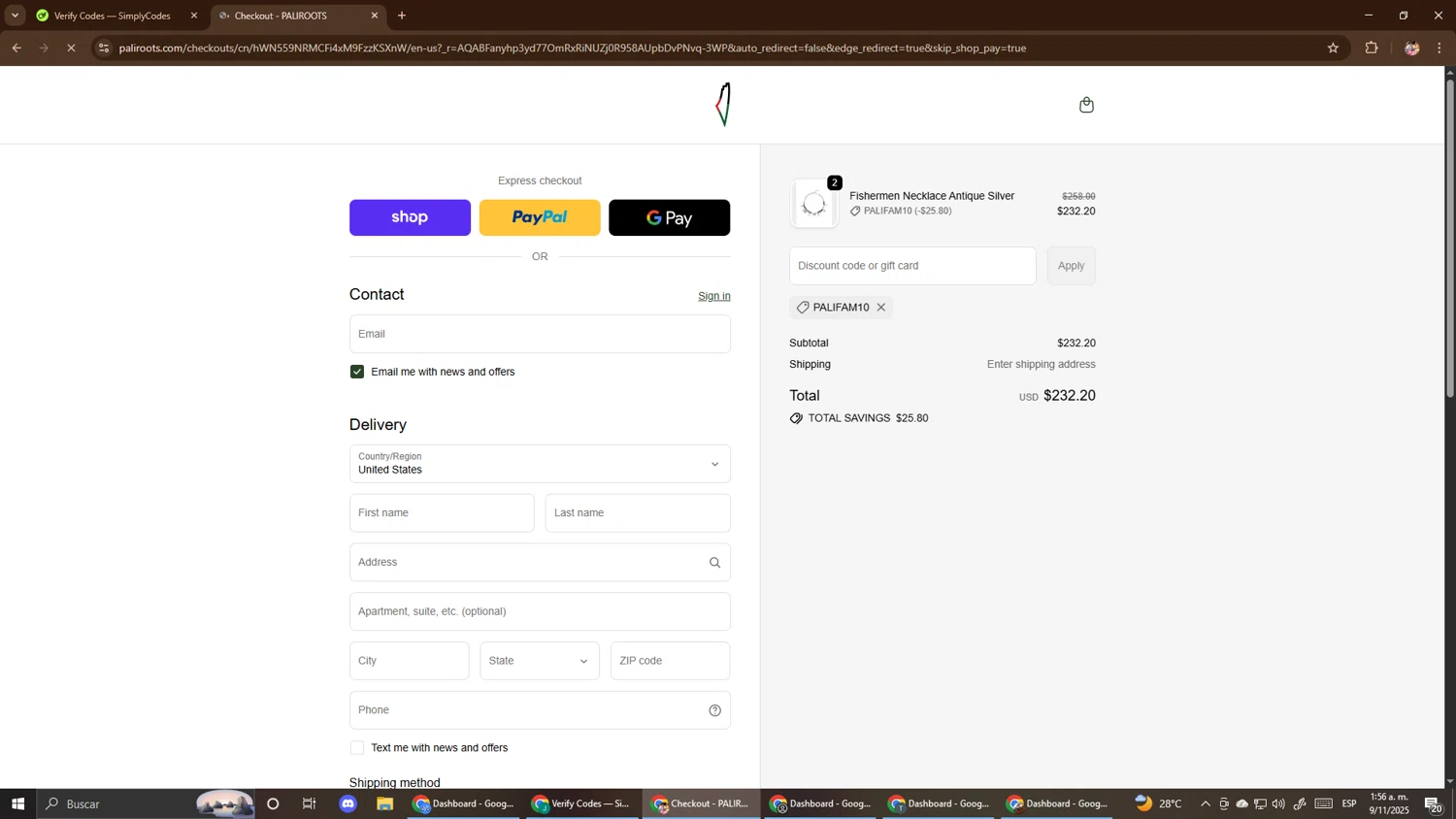1456x819 pixels.
Task: Open the network icon in system tray
Action: click(1260, 804)
